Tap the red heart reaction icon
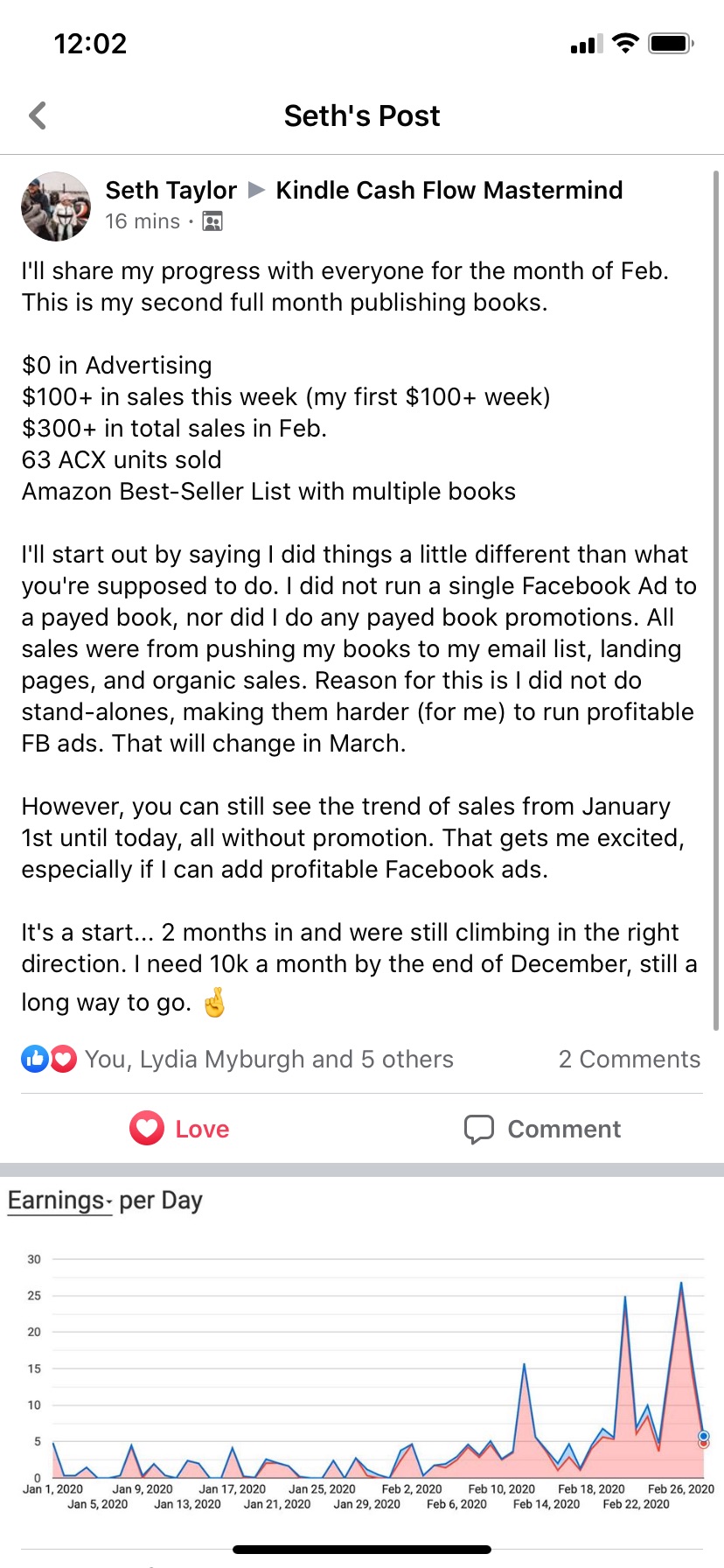Viewport: 724px width, 1568px height. pyautogui.click(x=63, y=1060)
